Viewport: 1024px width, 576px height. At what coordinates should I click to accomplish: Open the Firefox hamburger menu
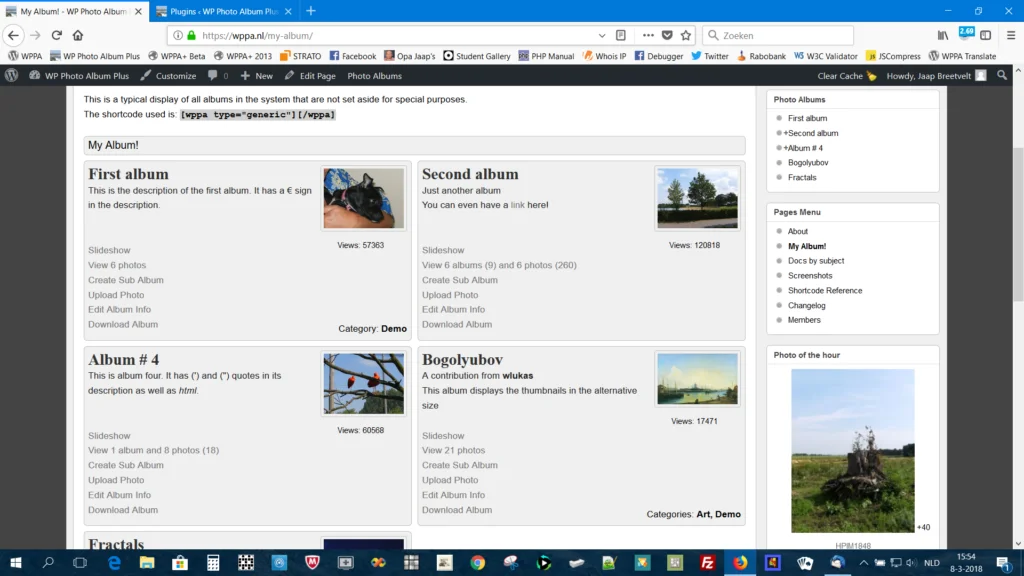tap(1010, 35)
